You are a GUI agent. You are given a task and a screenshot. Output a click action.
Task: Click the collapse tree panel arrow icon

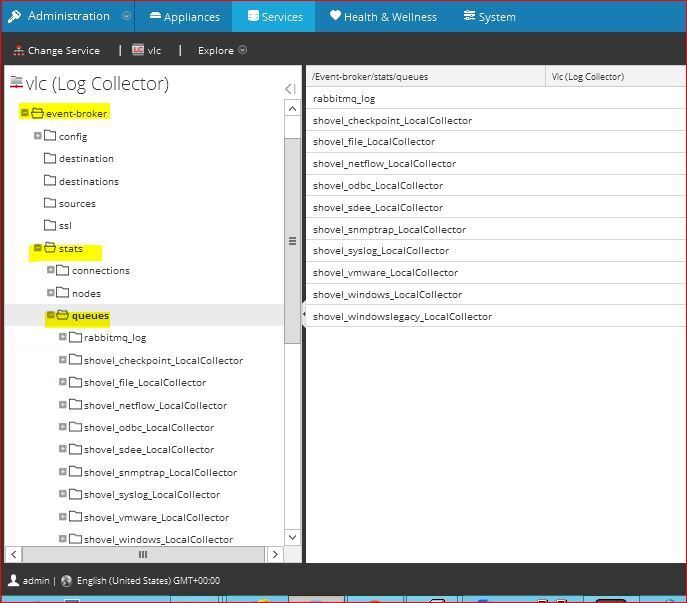(x=290, y=88)
